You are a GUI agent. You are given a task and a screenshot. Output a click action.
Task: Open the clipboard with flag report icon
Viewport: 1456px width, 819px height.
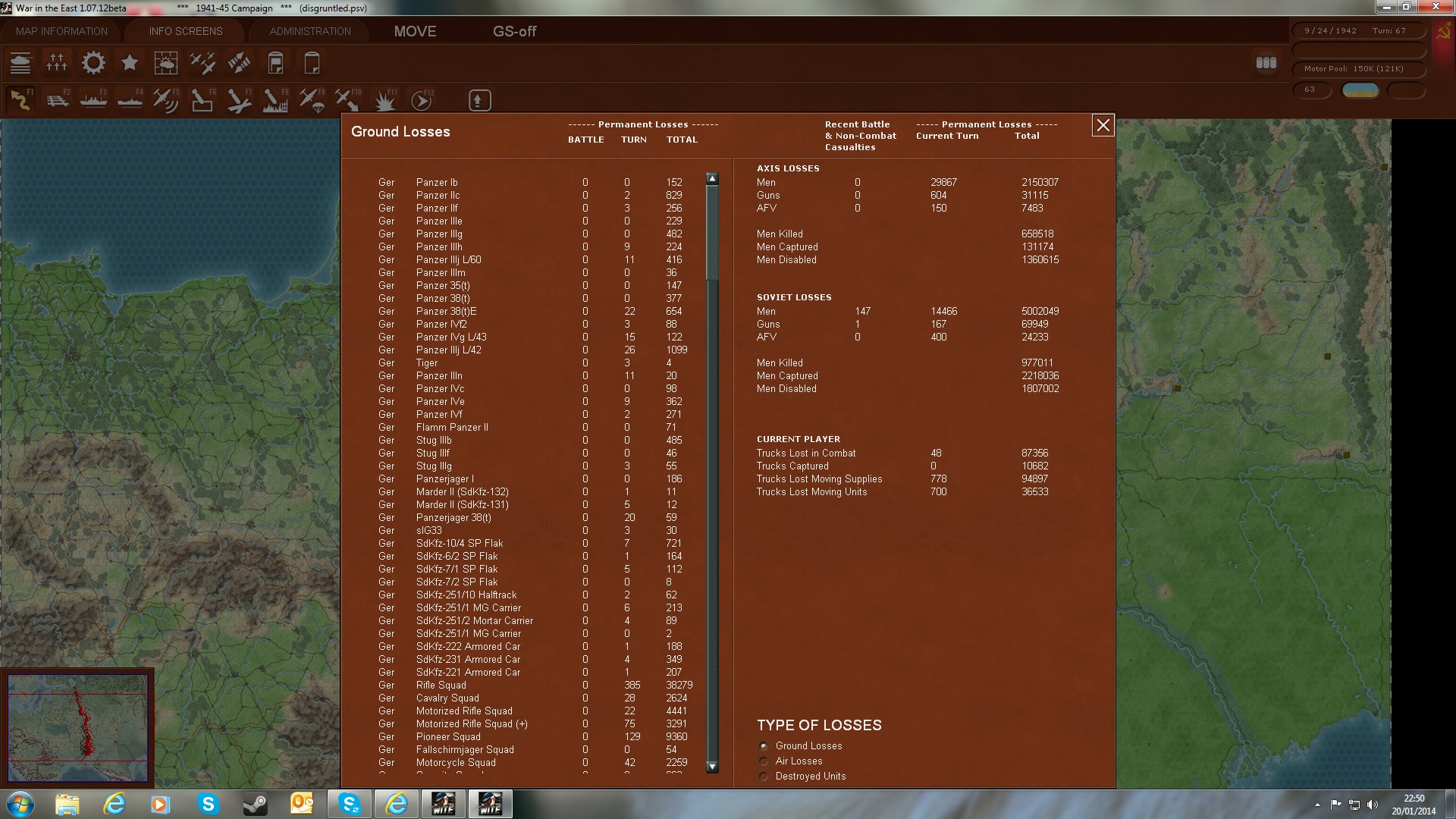pos(275,63)
